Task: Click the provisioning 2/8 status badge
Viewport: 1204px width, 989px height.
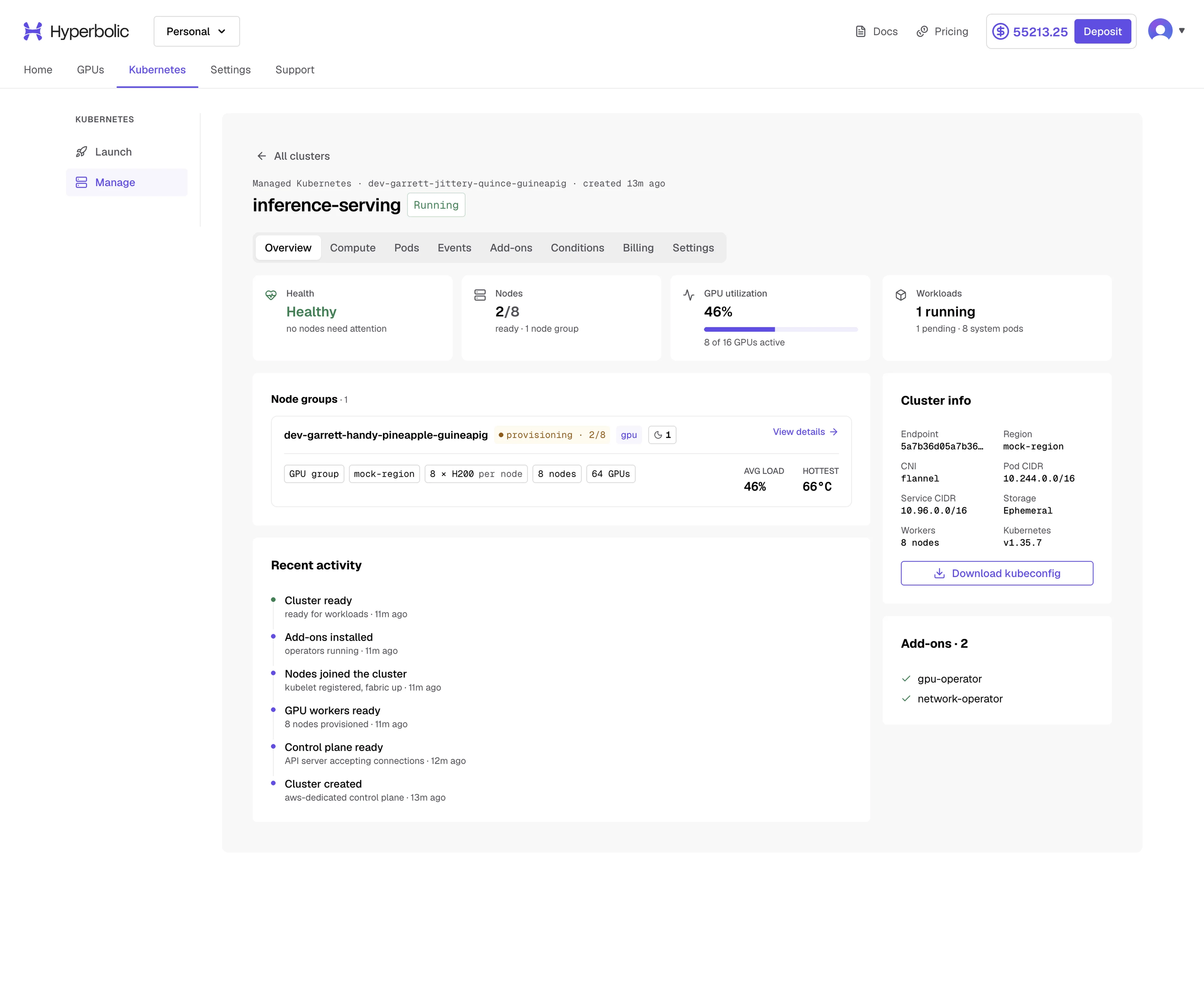Action: [552, 435]
